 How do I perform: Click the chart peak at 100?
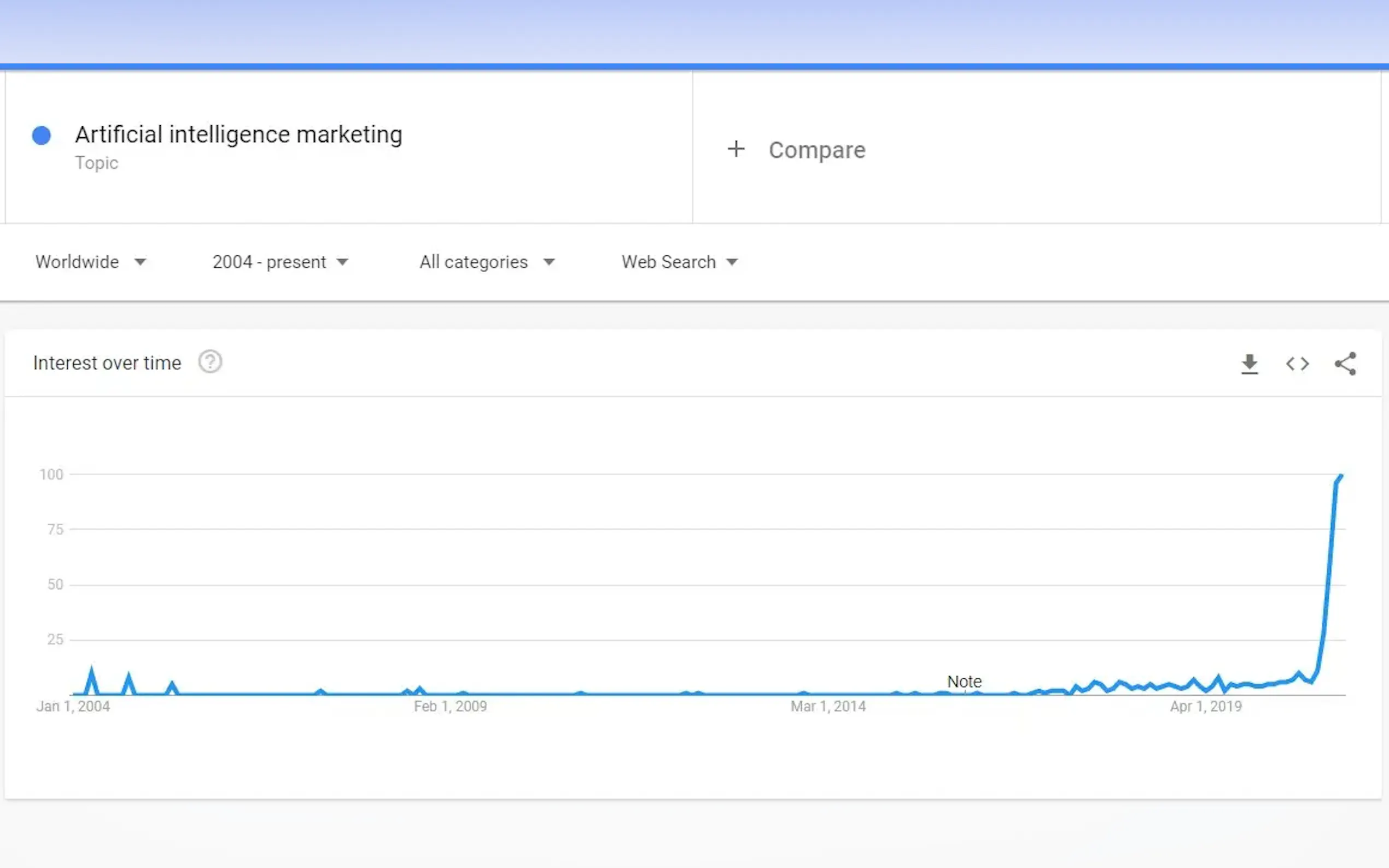tap(1341, 476)
